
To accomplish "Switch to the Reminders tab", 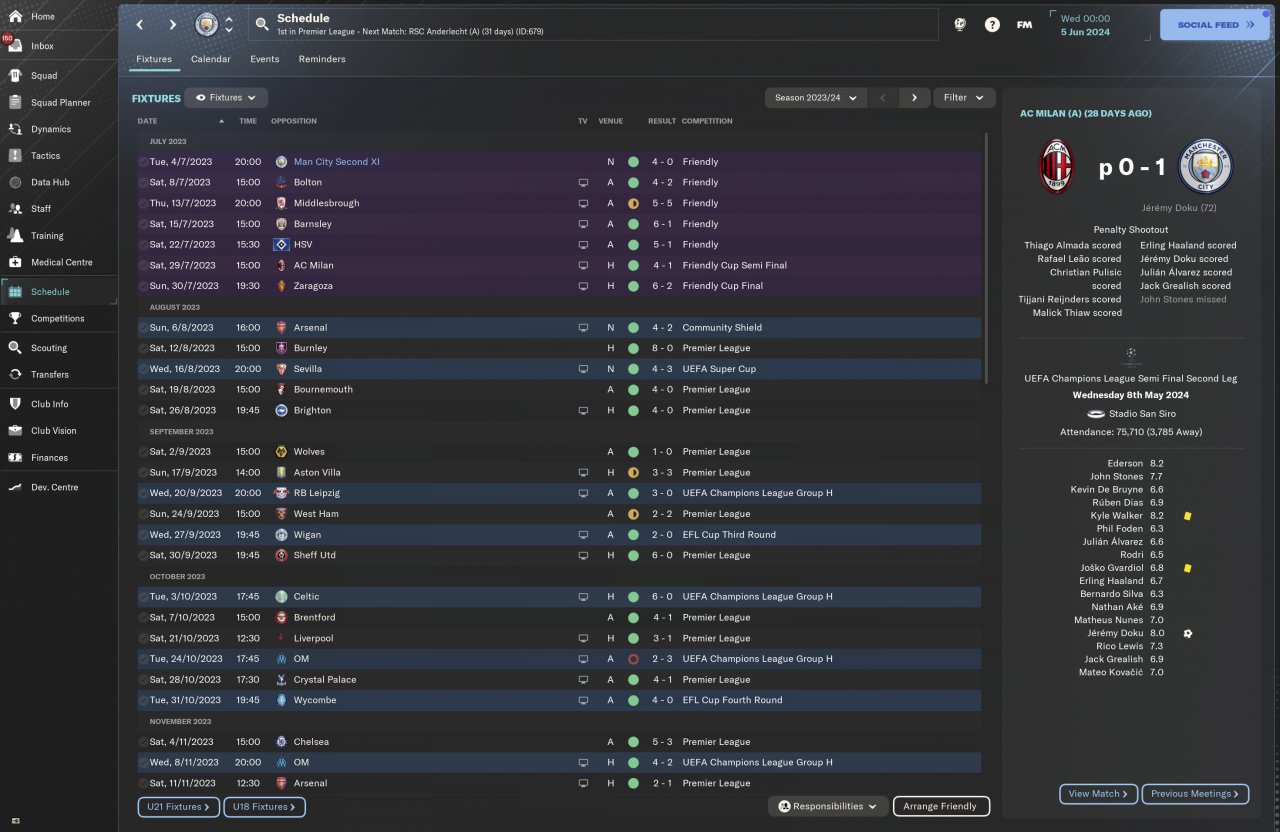I will point(321,59).
